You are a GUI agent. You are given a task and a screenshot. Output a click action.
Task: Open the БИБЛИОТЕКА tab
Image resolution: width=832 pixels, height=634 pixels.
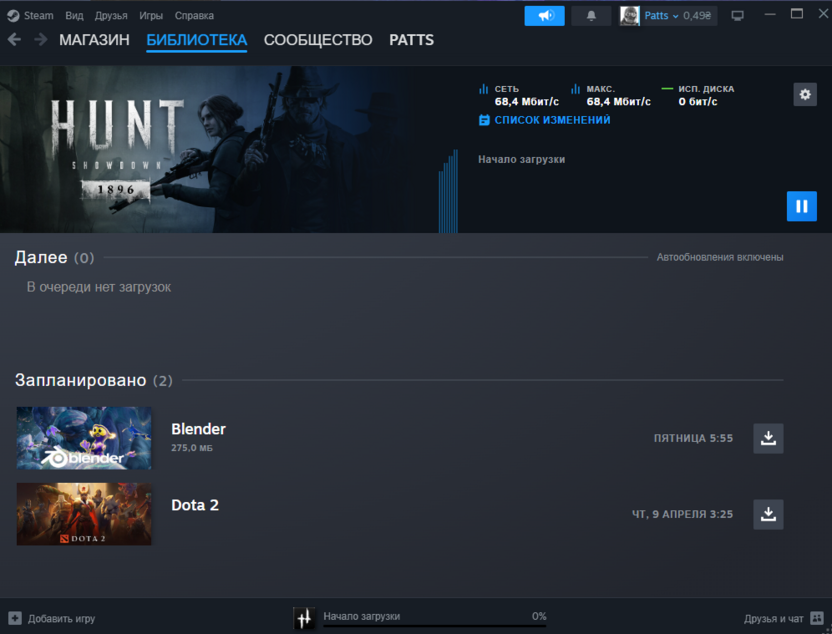[196, 40]
